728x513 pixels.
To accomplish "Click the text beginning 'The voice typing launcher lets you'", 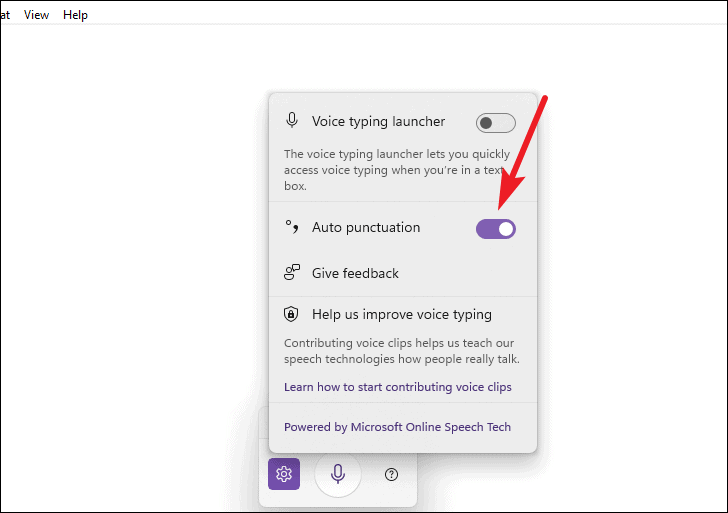I will click(397, 170).
